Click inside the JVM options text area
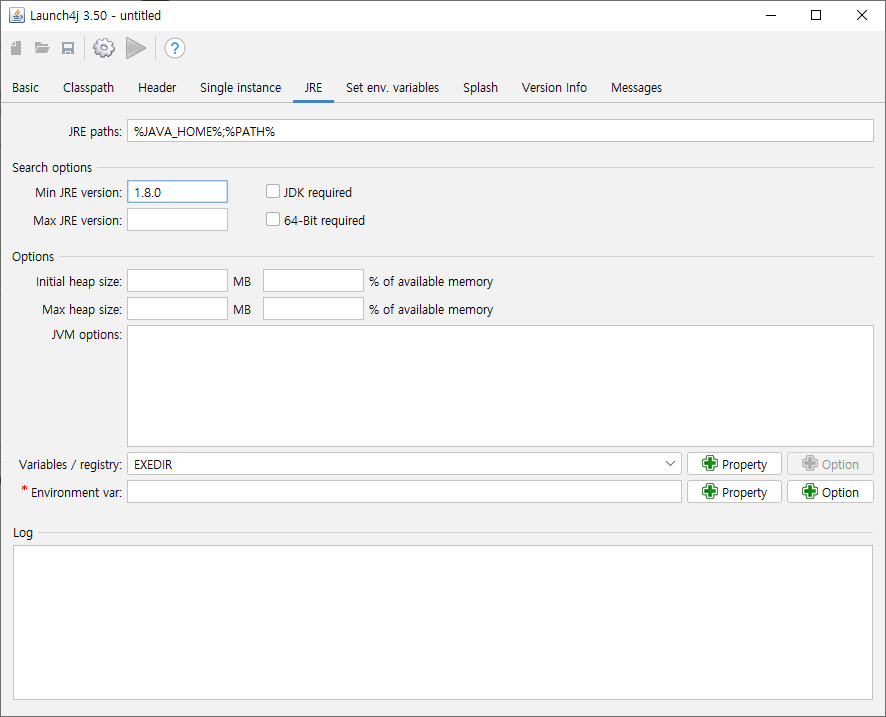Viewport: 886px width, 717px height. pos(500,386)
